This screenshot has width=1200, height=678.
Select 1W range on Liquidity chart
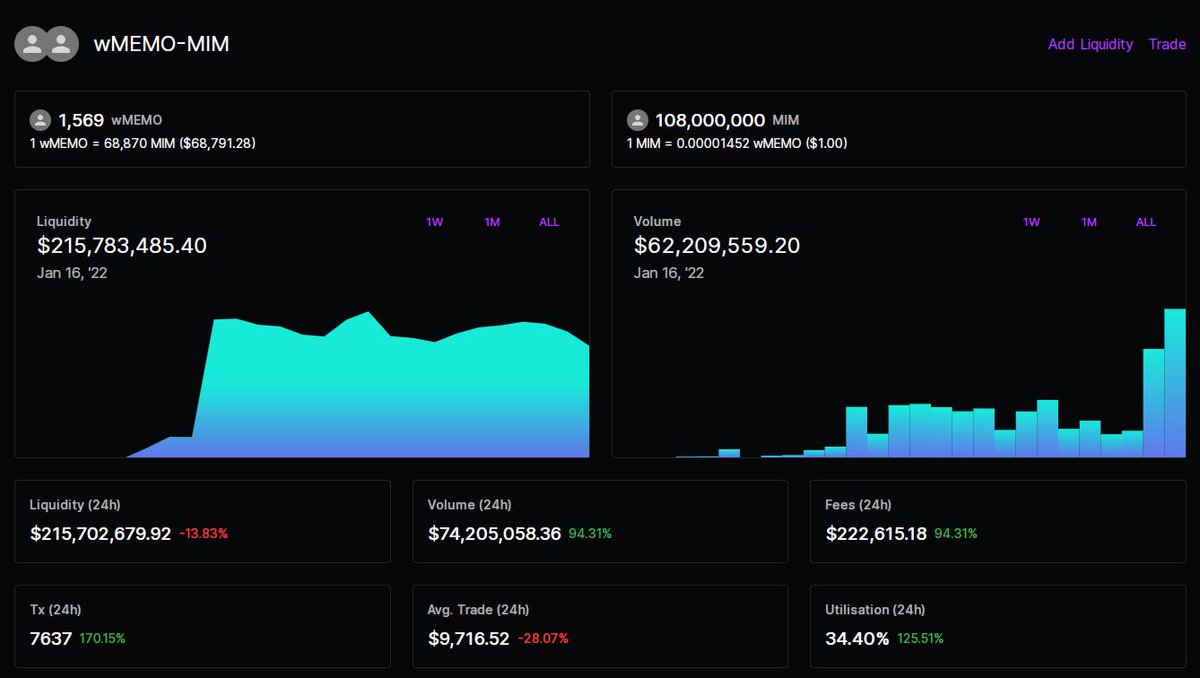click(435, 222)
